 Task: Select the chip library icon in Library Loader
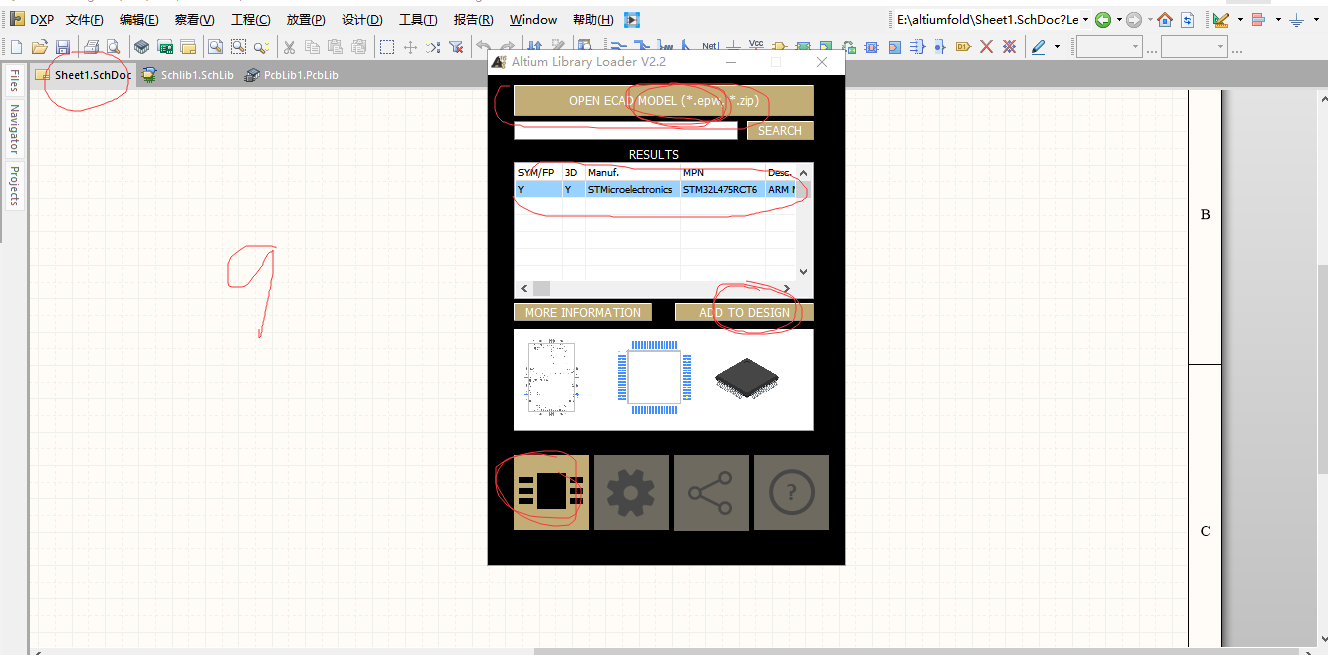pyautogui.click(x=550, y=491)
